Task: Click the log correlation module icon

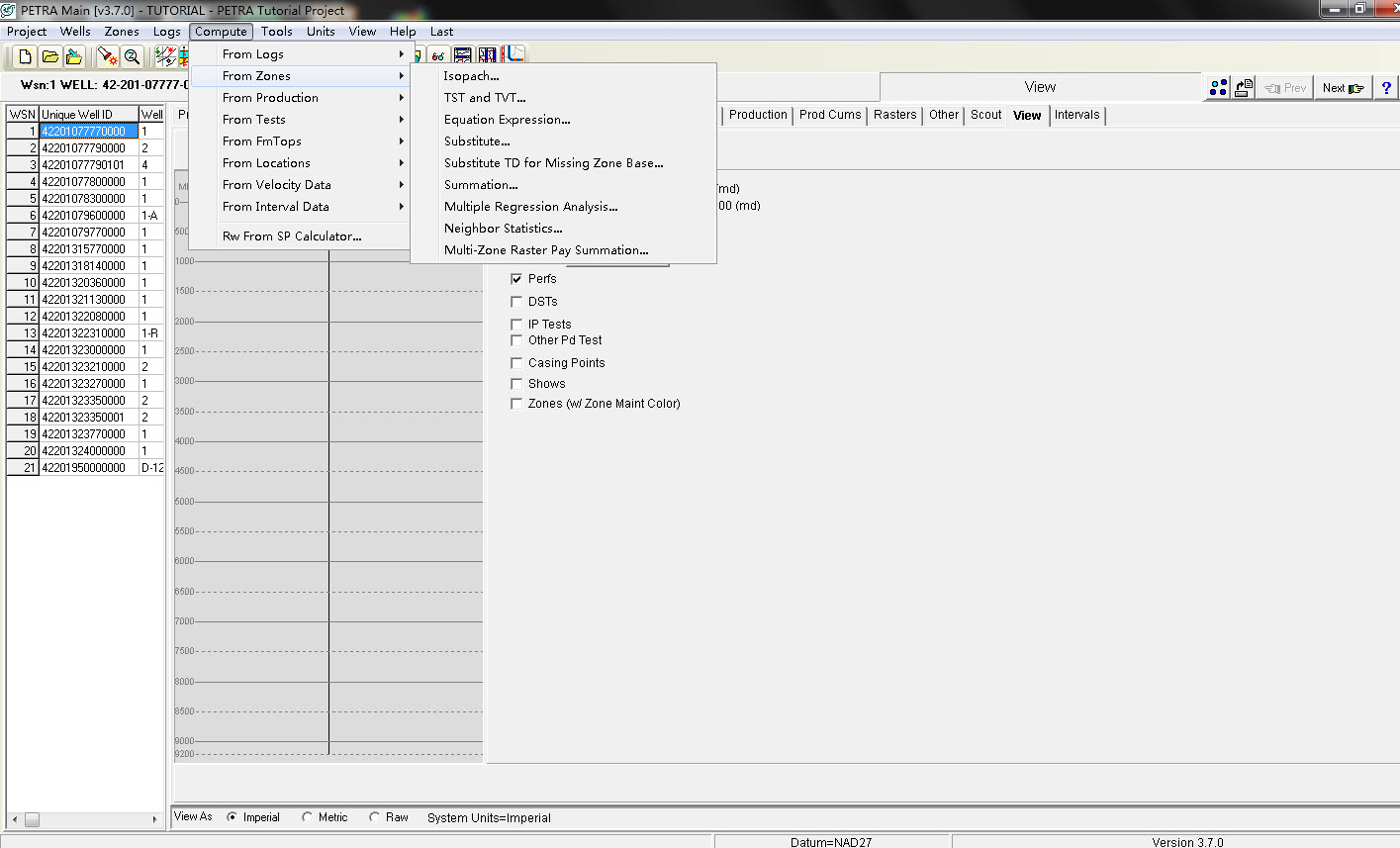Action: point(487,56)
